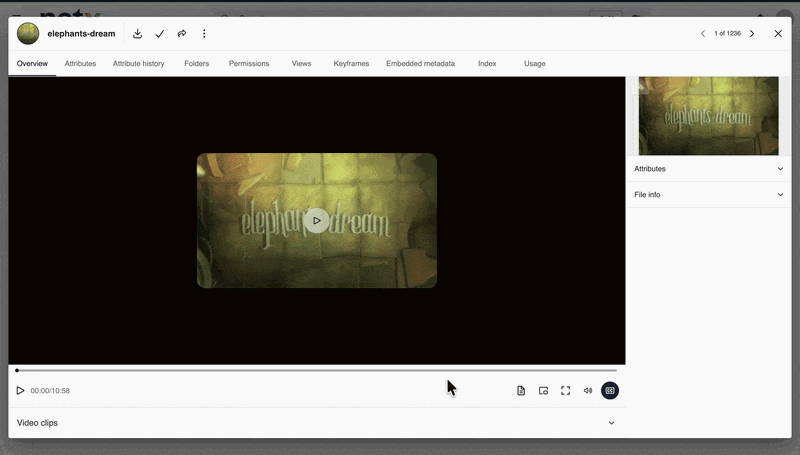The image size is (800, 455).
Task: Click the play button beside the timecode
Action: click(20, 391)
